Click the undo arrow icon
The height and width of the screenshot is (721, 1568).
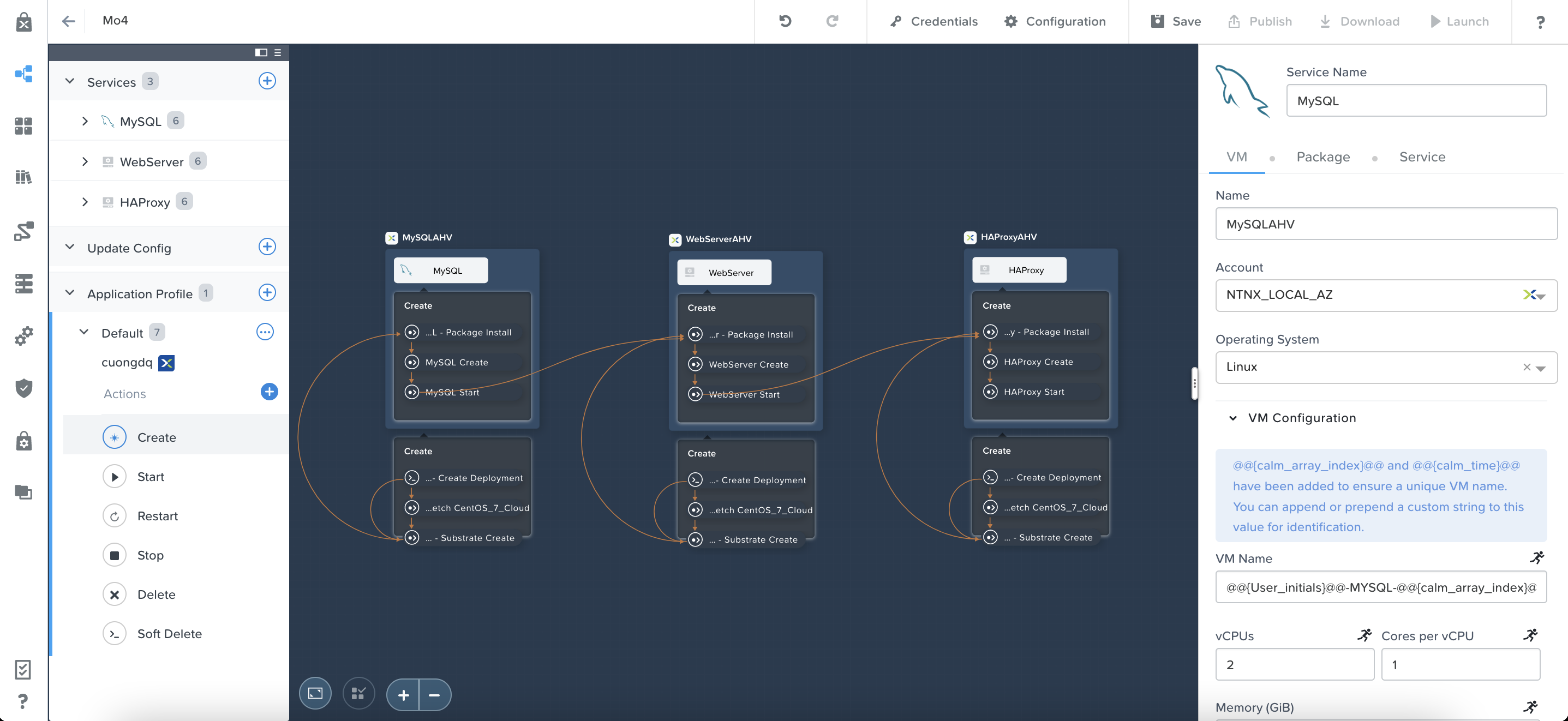[x=785, y=21]
